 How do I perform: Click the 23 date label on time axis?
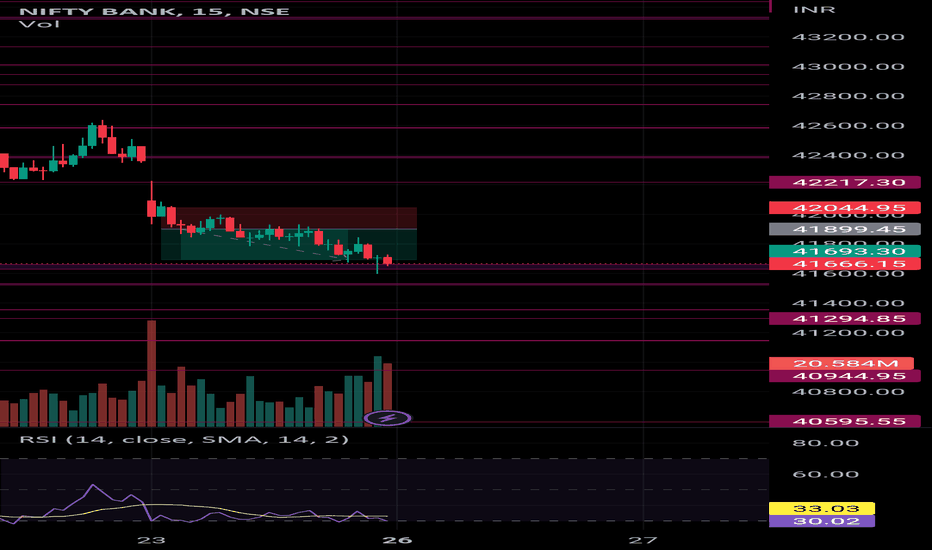pyautogui.click(x=151, y=540)
